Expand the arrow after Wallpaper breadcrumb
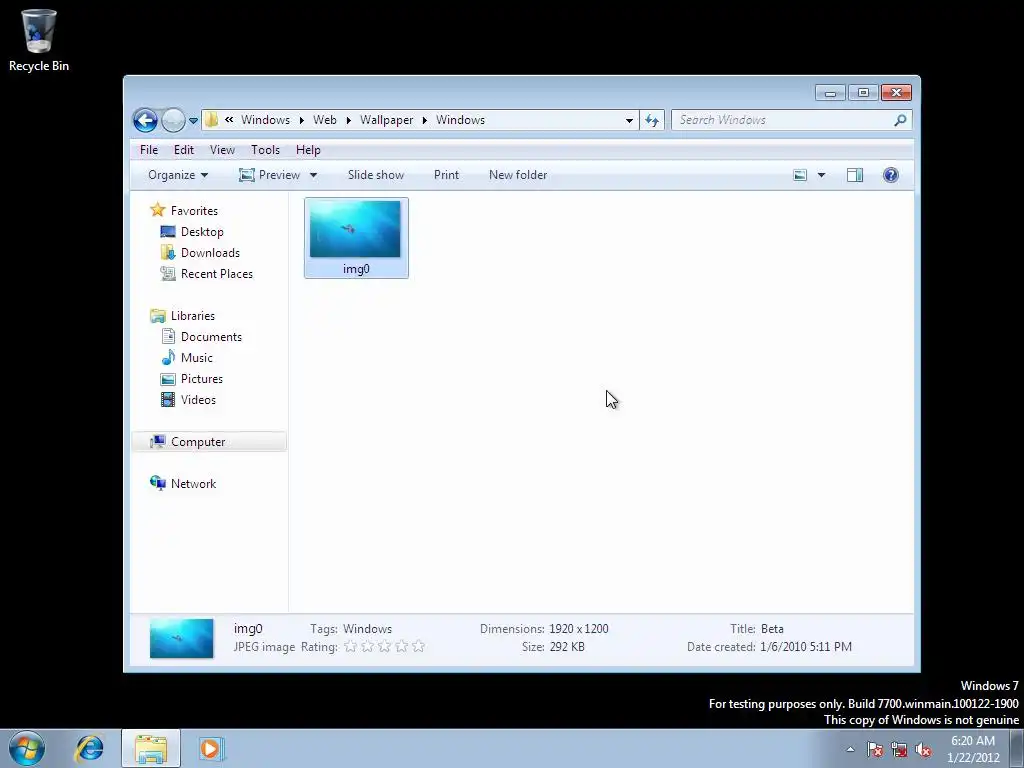 tap(424, 120)
